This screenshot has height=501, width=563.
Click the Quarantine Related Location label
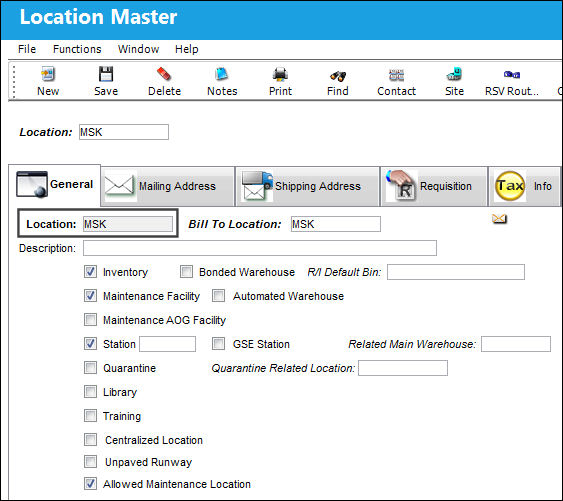(283, 368)
